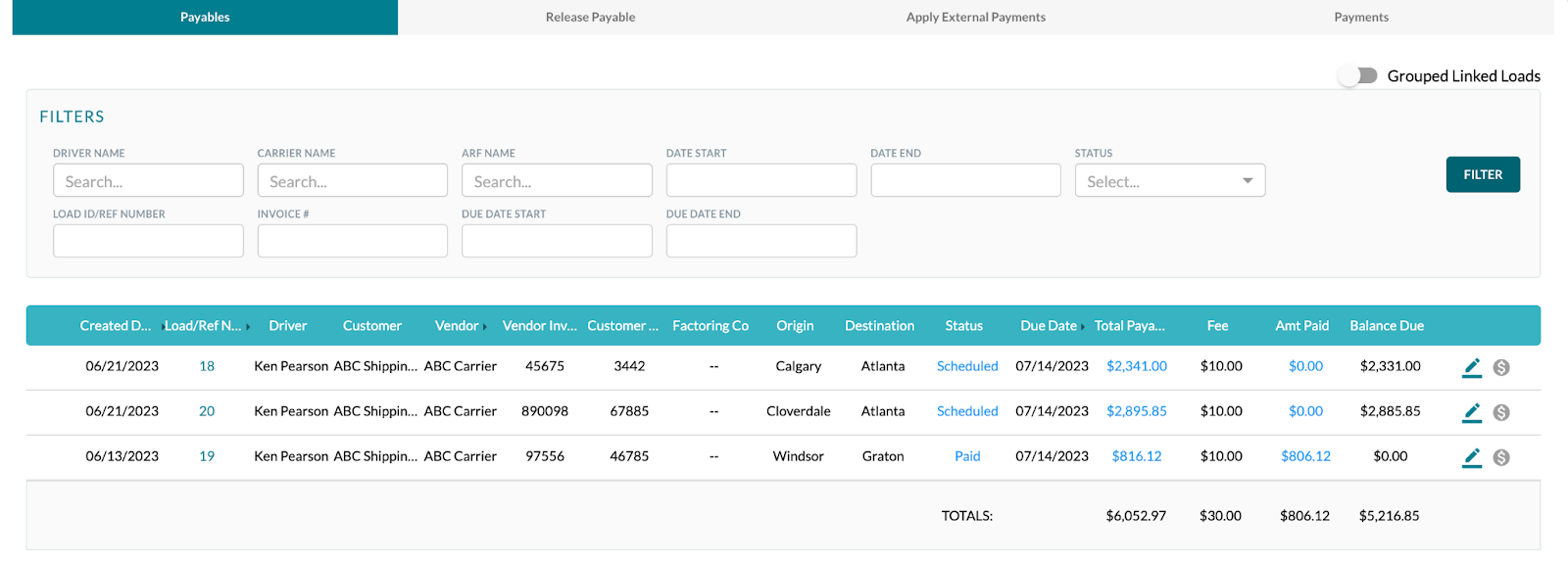Click the Invoice # field

(353, 241)
